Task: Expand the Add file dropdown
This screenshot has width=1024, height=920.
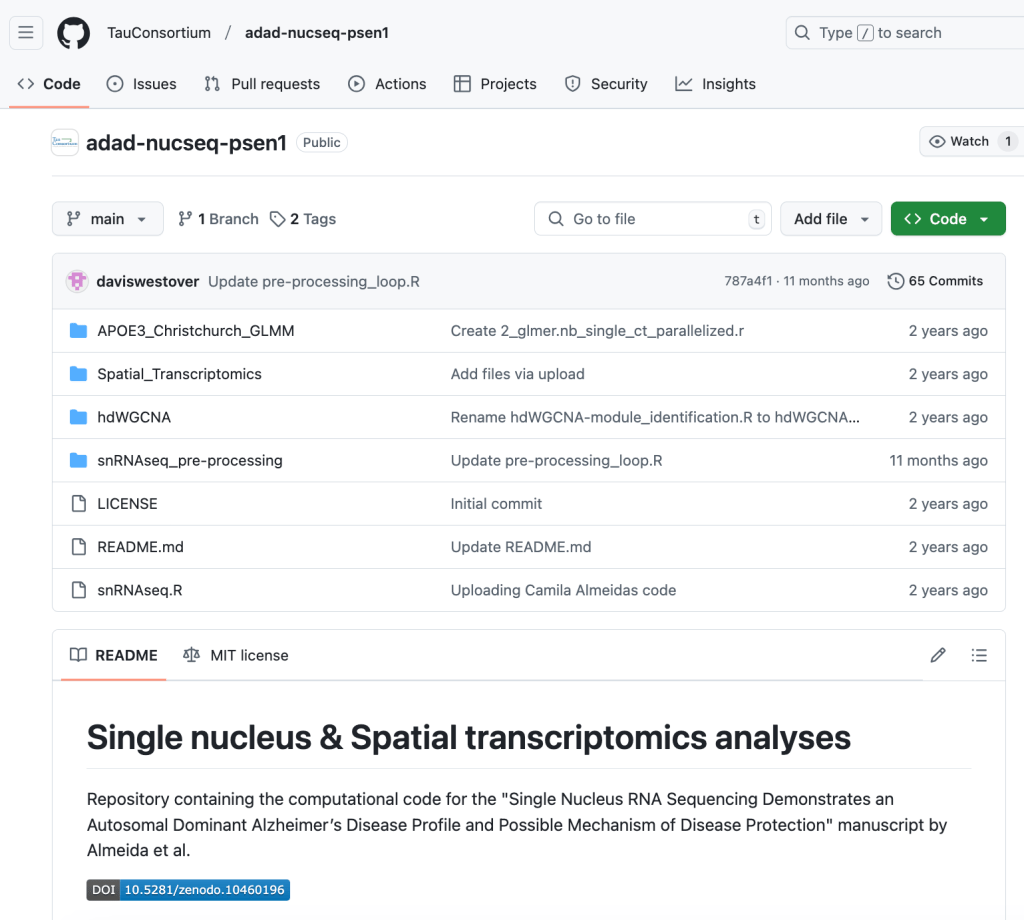Action: 831,219
